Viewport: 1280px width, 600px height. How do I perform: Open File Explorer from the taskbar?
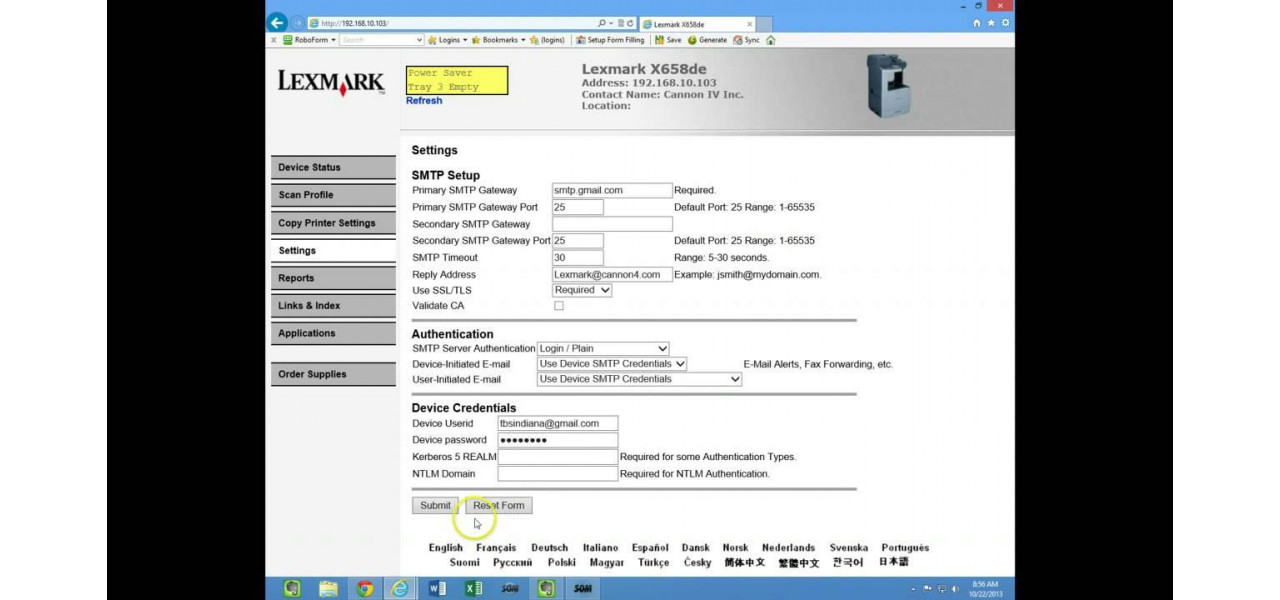coord(328,588)
